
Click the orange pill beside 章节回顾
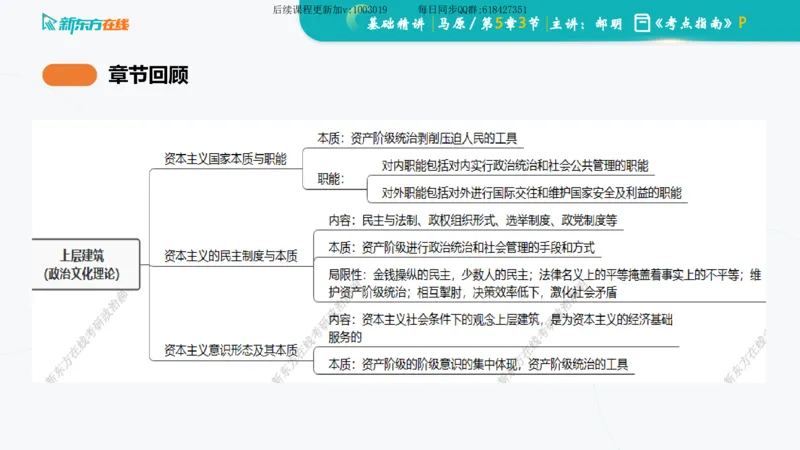click(x=69, y=75)
